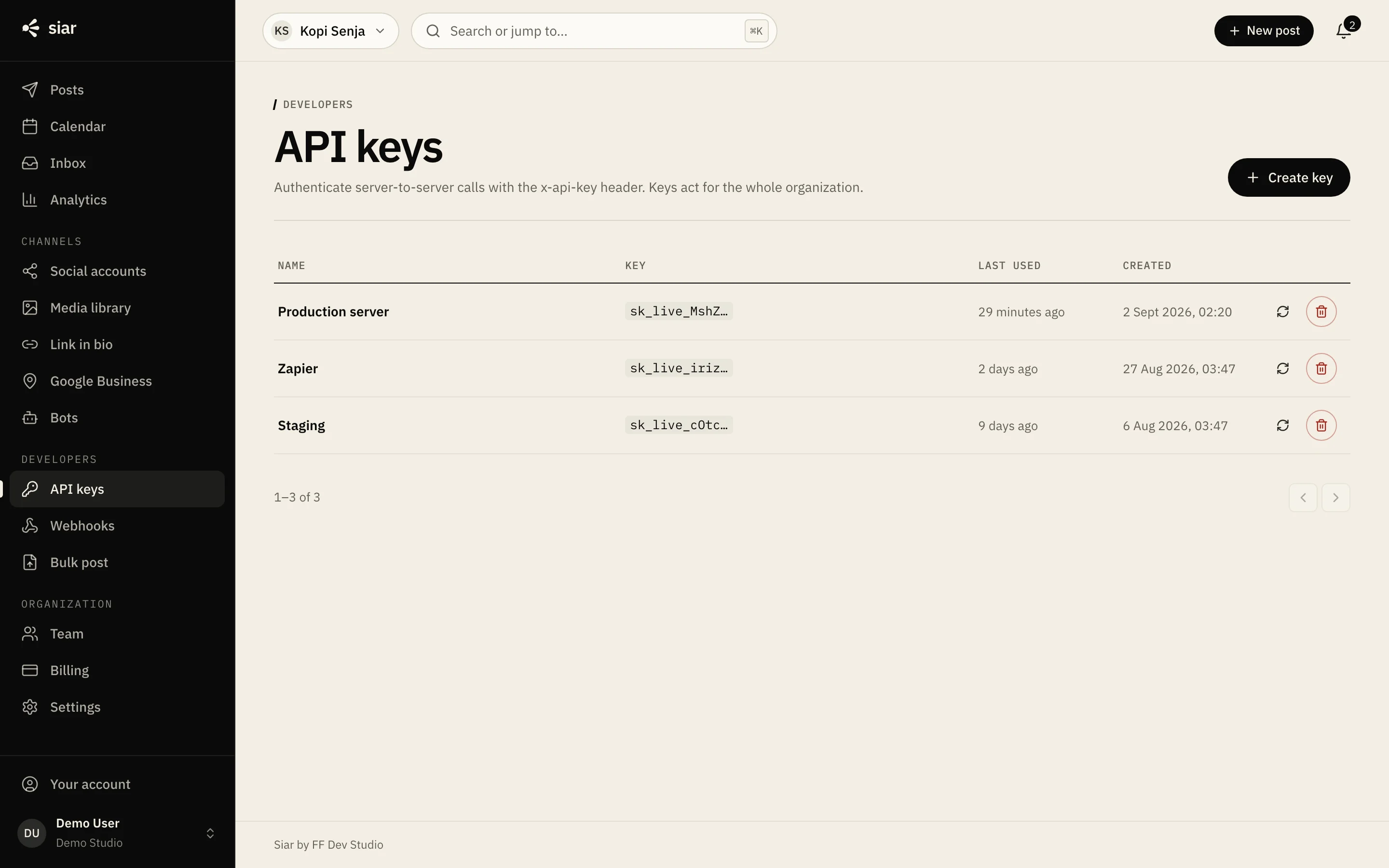The width and height of the screenshot is (1389, 868).
Task: Open Analytics from the sidebar
Action: click(117, 200)
